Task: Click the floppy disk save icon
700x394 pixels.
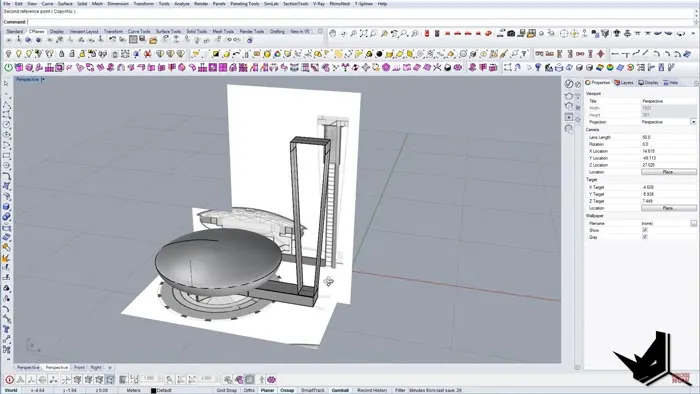Action: click(142, 40)
